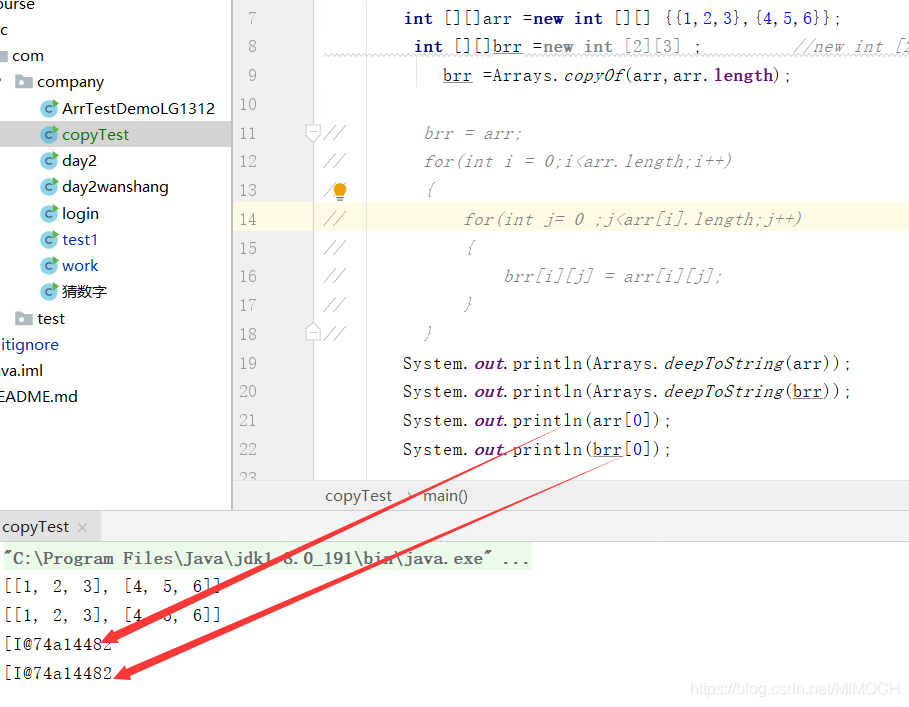Click the class icon beside copyTest

click(x=49, y=134)
